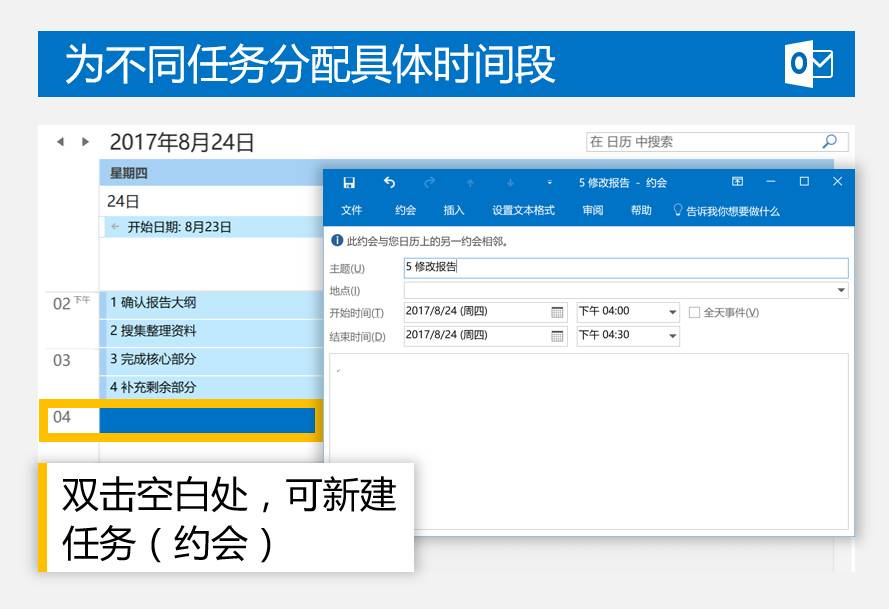Click 告诉我你想要做什么 search box

coord(733,211)
